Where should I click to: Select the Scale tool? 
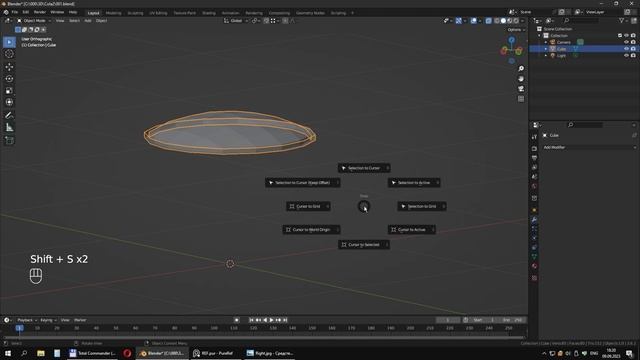click(x=9, y=91)
